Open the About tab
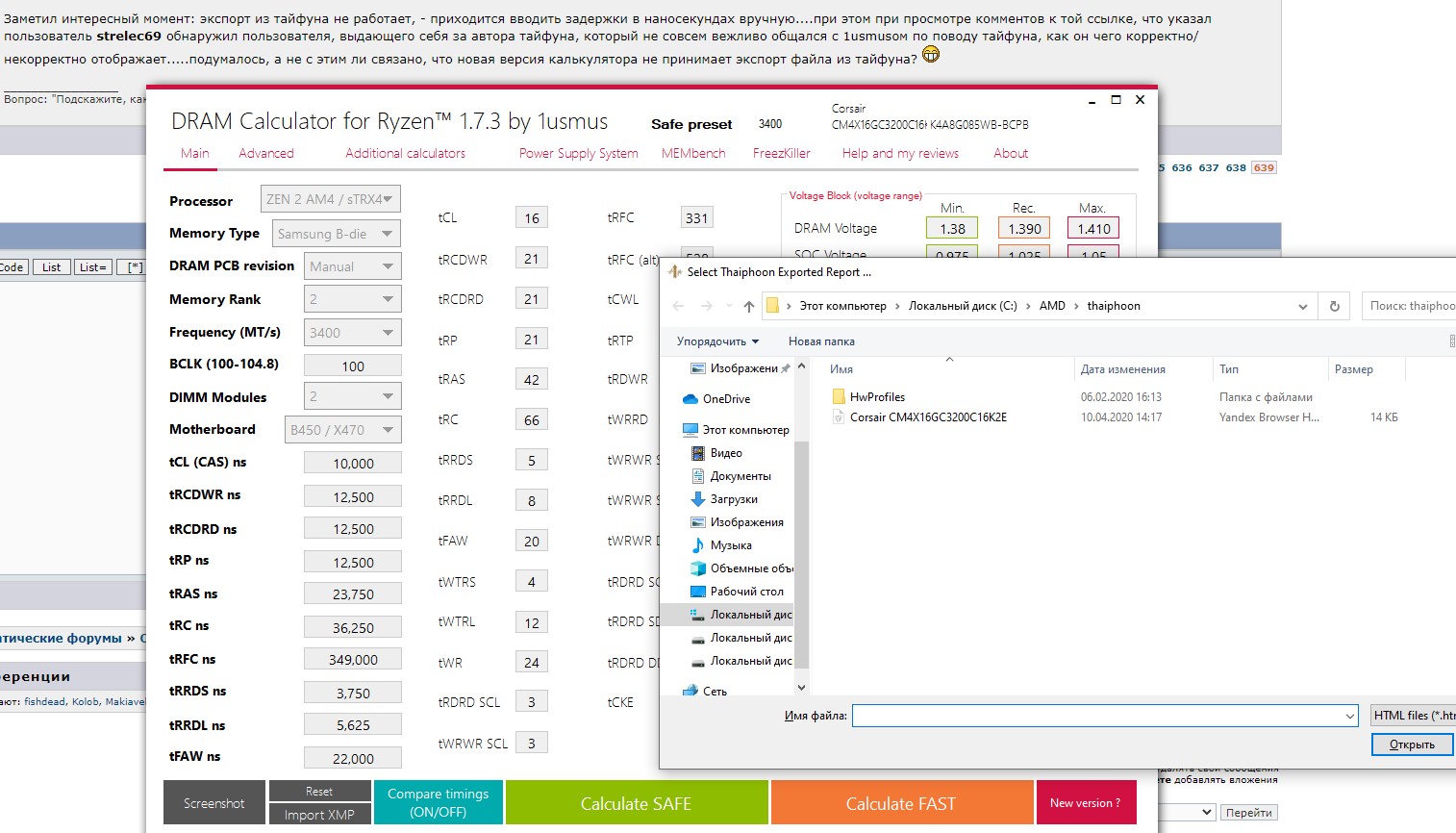 coord(1011,153)
